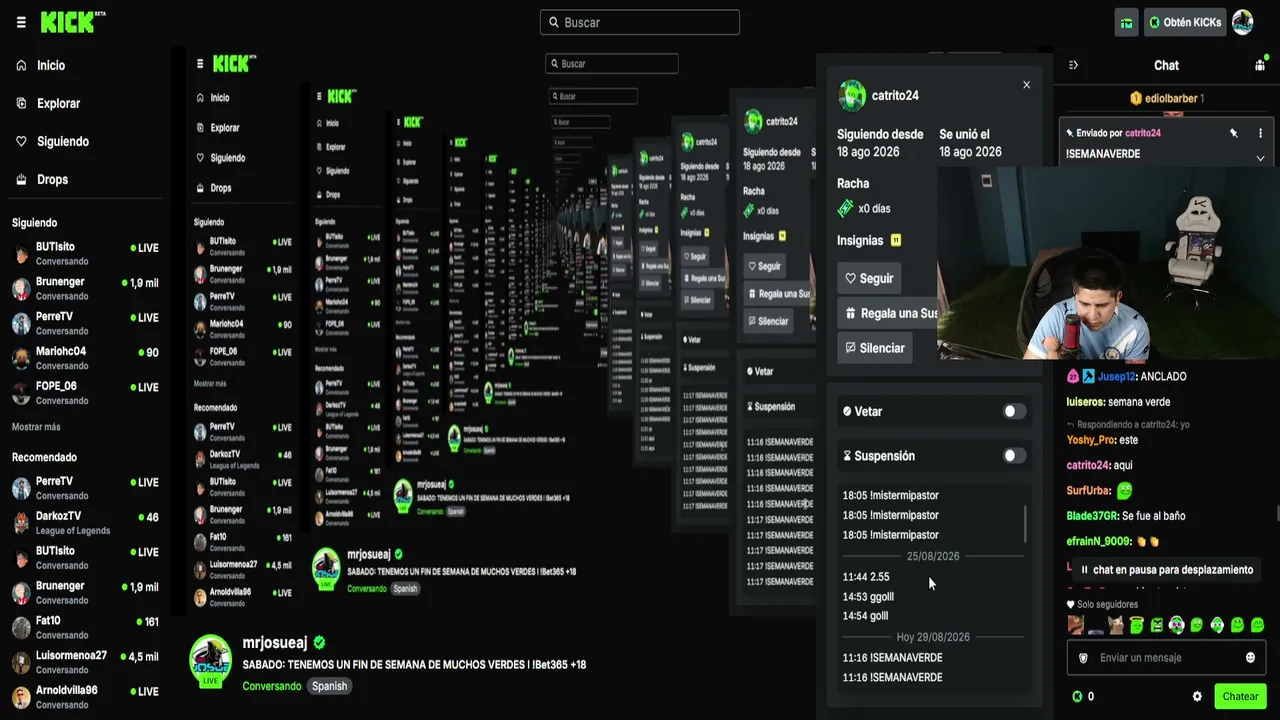
Task: Open the green rewards chest icon in the header
Action: pos(1126,22)
